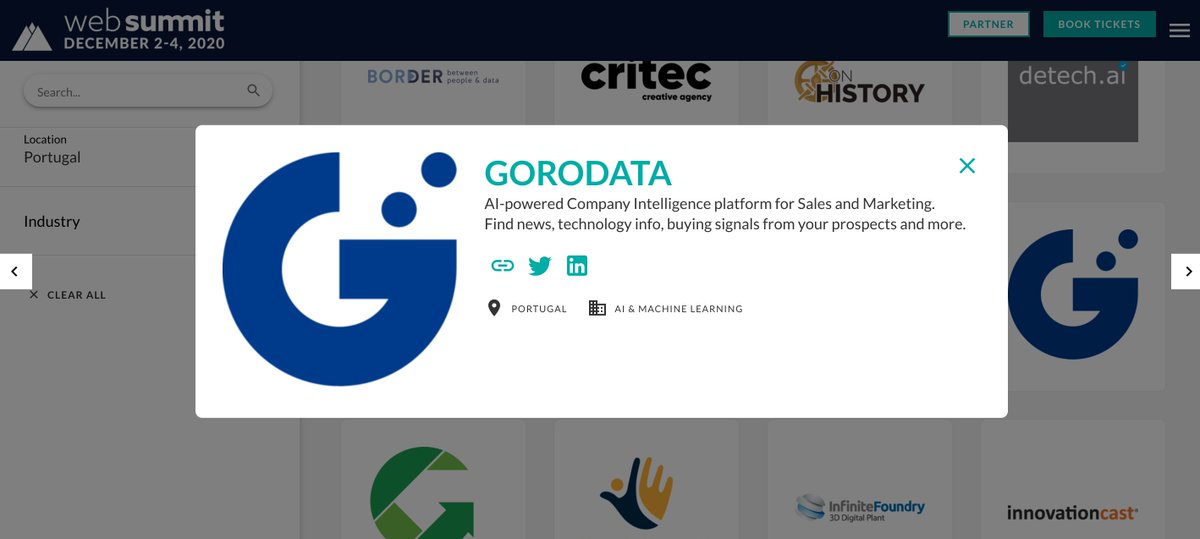This screenshot has height=539, width=1200.
Task: Select the BORDER company card
Action: pos(433,94)
